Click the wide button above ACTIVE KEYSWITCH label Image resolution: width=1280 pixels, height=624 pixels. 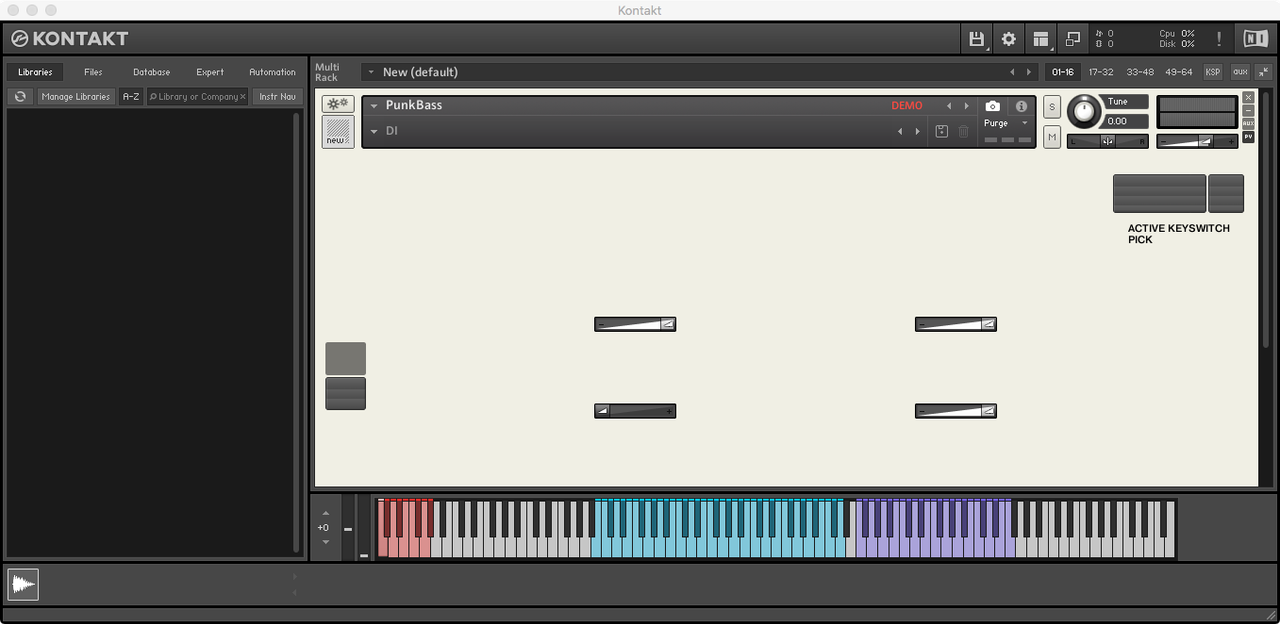pos(1159,193)
